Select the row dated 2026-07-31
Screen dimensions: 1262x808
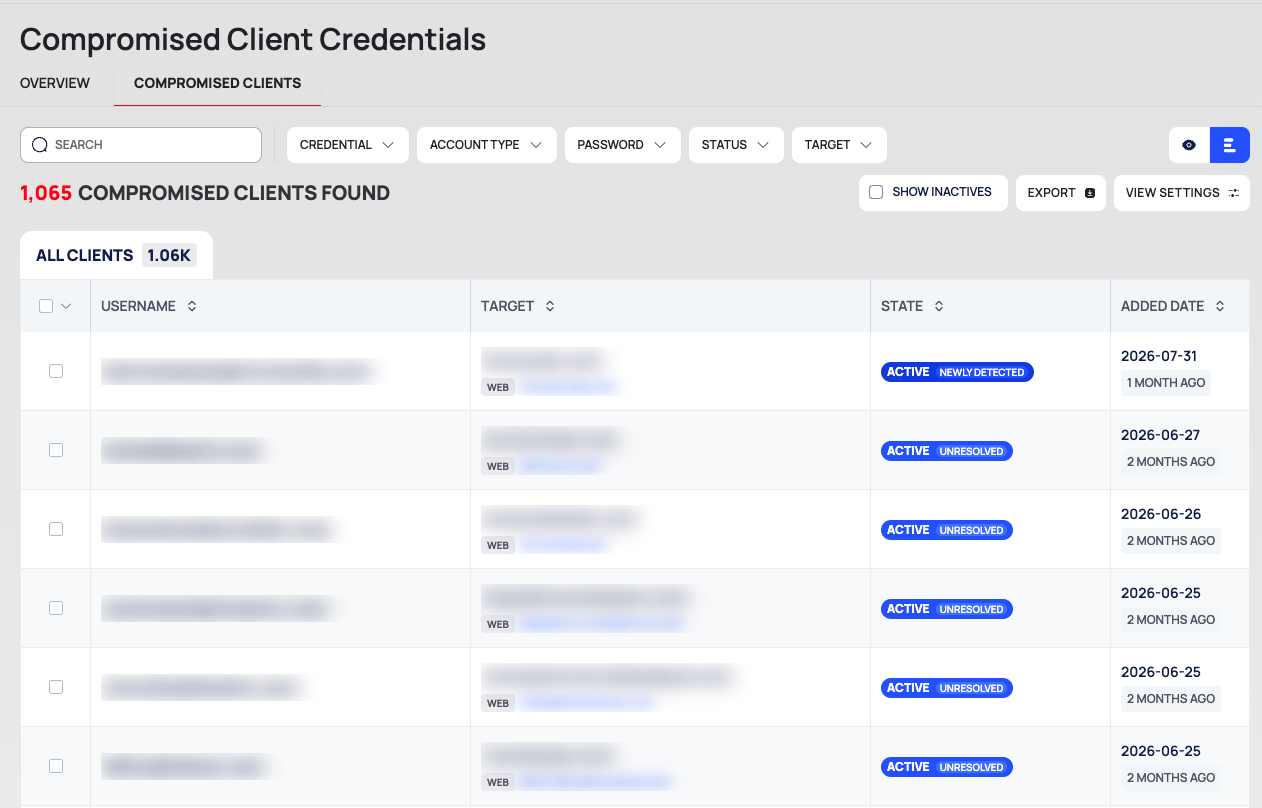(56, 371)
